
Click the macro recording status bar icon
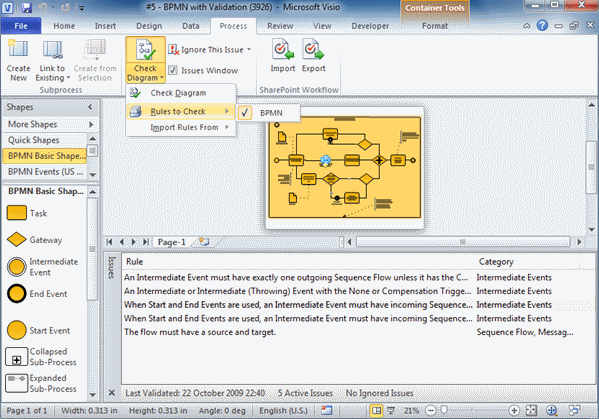[x=326, y=411]
